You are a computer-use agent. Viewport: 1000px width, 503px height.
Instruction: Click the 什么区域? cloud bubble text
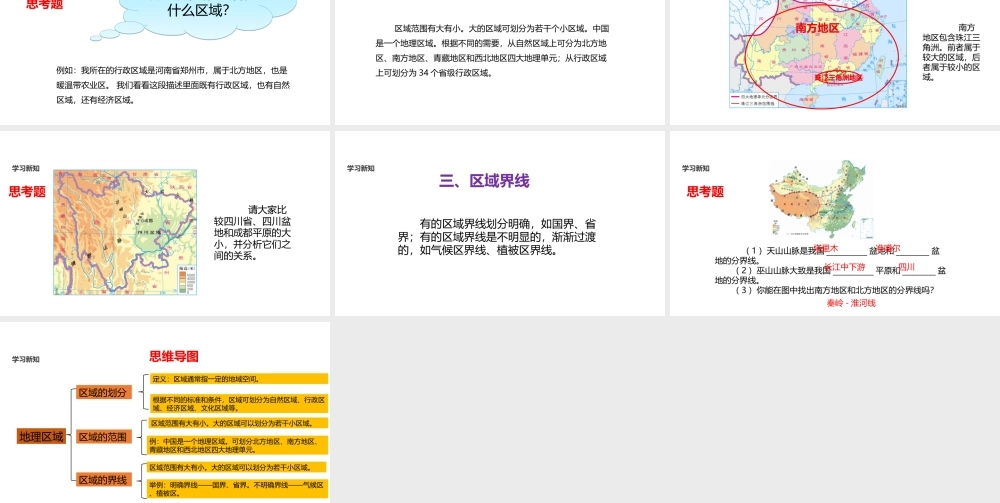pyautogui.click(x=198, y=10)
